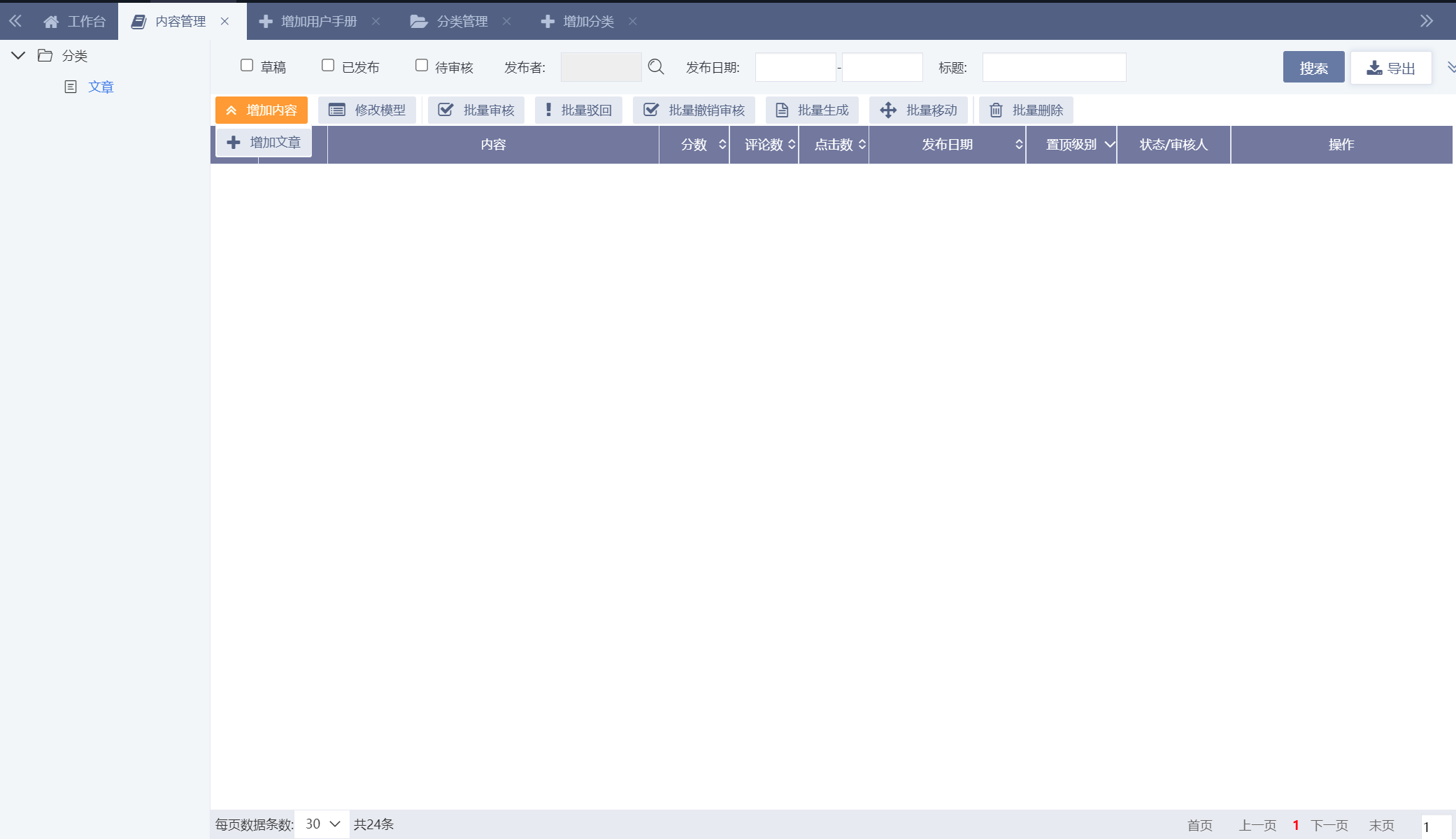Screen dimensions: 1456x839
Task: Click the 批量审核 checkmark button
Action: 476,110
